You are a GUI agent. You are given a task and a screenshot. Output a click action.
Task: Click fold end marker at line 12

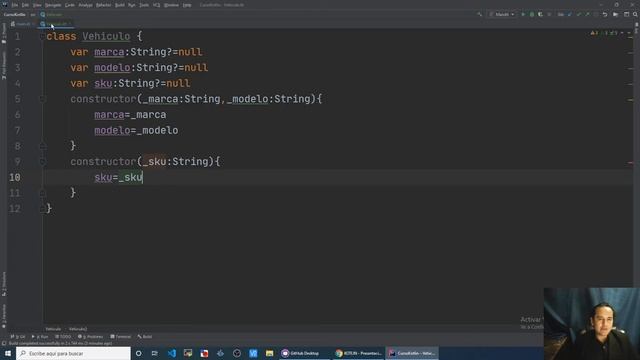click(x=42, y=209)
